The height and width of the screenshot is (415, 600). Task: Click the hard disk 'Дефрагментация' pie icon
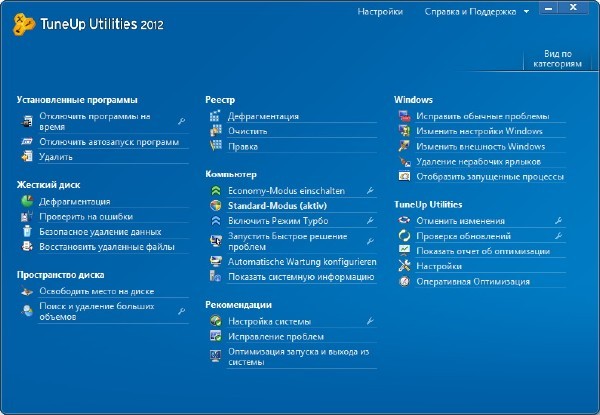(x=27, y=201)
